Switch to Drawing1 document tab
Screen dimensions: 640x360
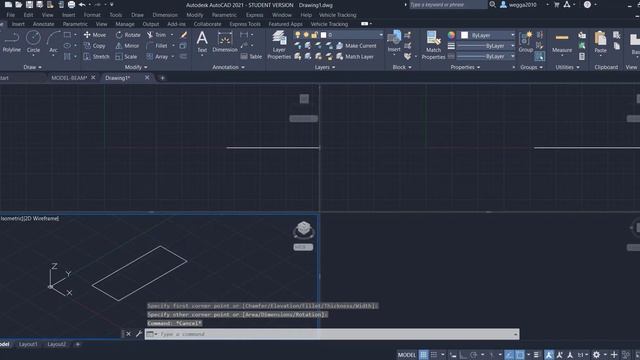(118, 78)
